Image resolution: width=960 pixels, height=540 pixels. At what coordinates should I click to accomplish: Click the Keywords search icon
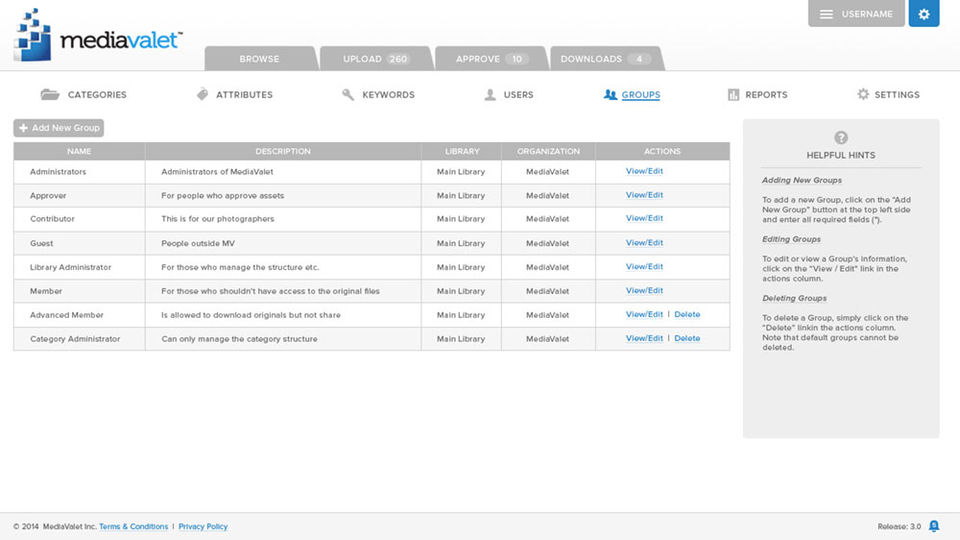[x=348, y=94]
